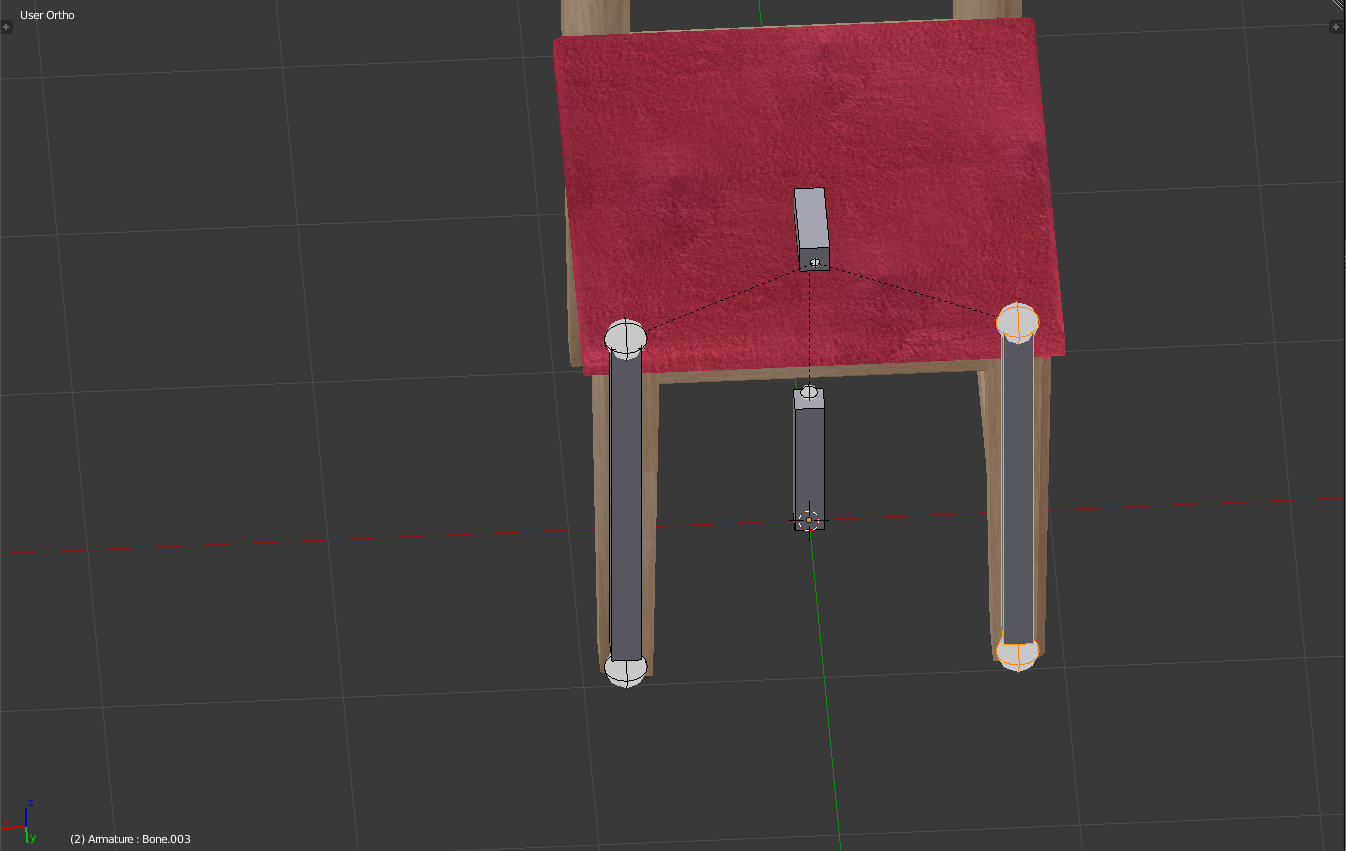The image size is (1346, 851).
Task: Expand properties region with right plus icon
Action: pos(1336,27)
